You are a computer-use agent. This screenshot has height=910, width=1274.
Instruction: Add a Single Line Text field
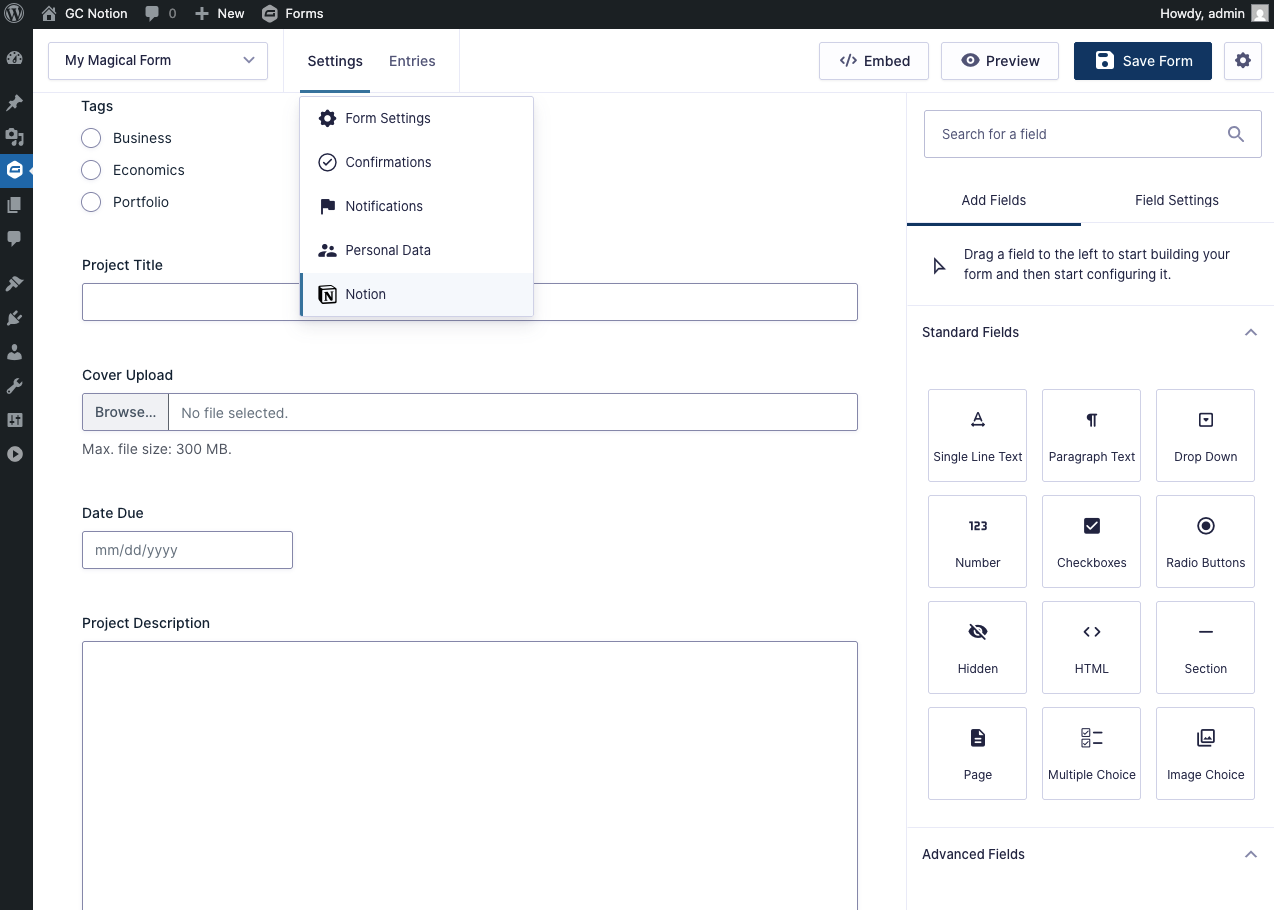click(977, 435)
